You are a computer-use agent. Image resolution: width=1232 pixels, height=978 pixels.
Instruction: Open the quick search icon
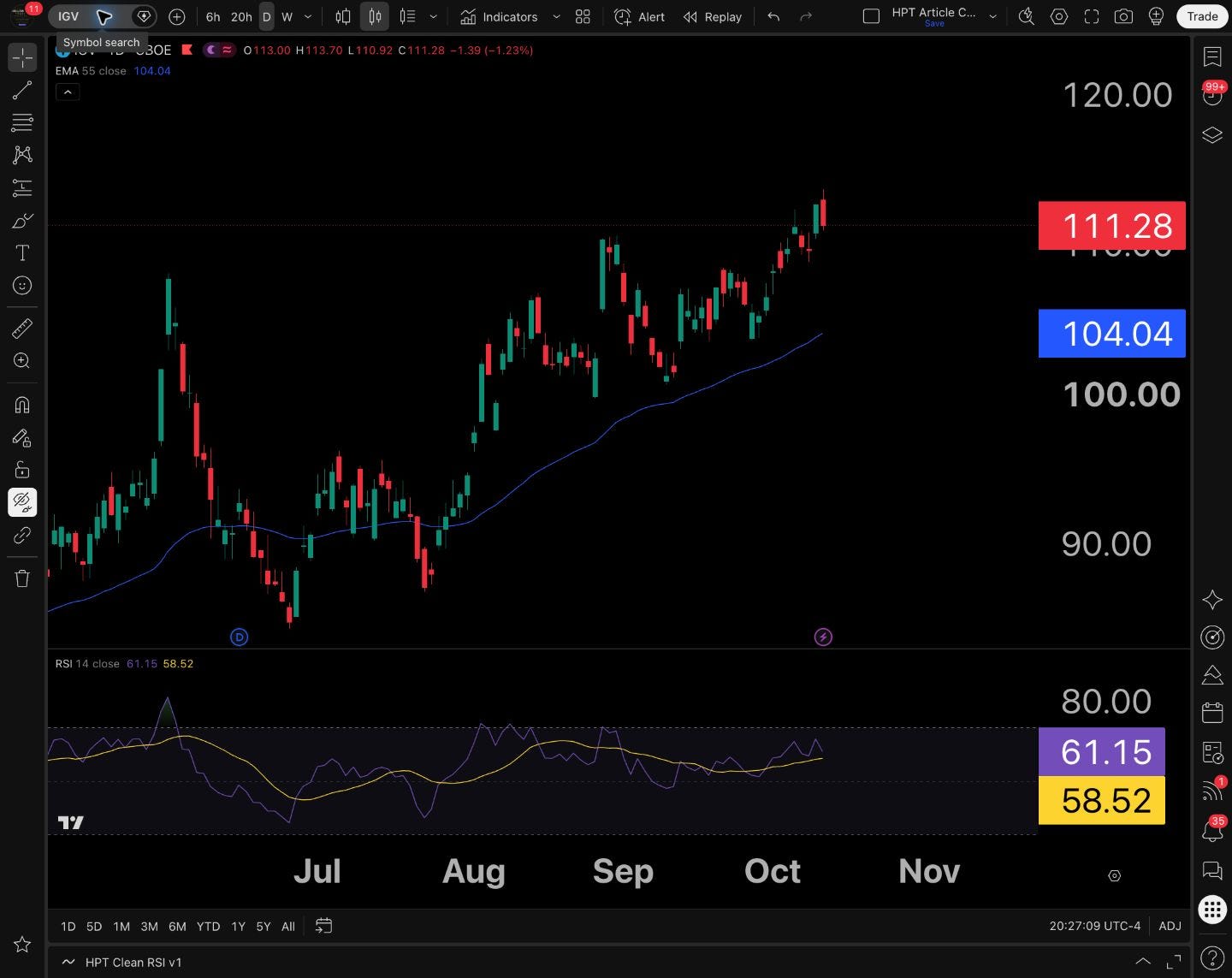(x=1027, y=16)
